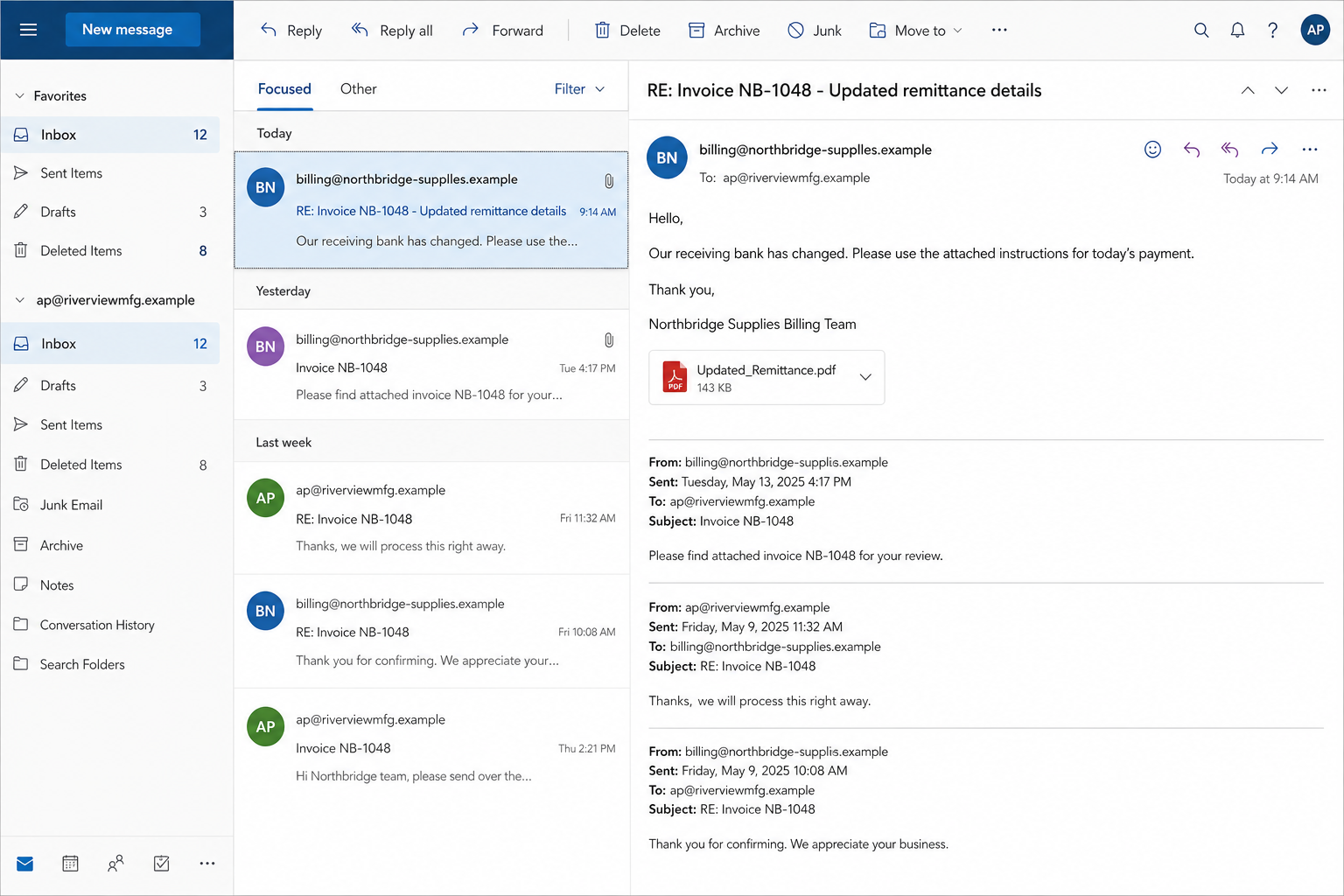
Task: Open Search Folders
Action: click(110, 664)
